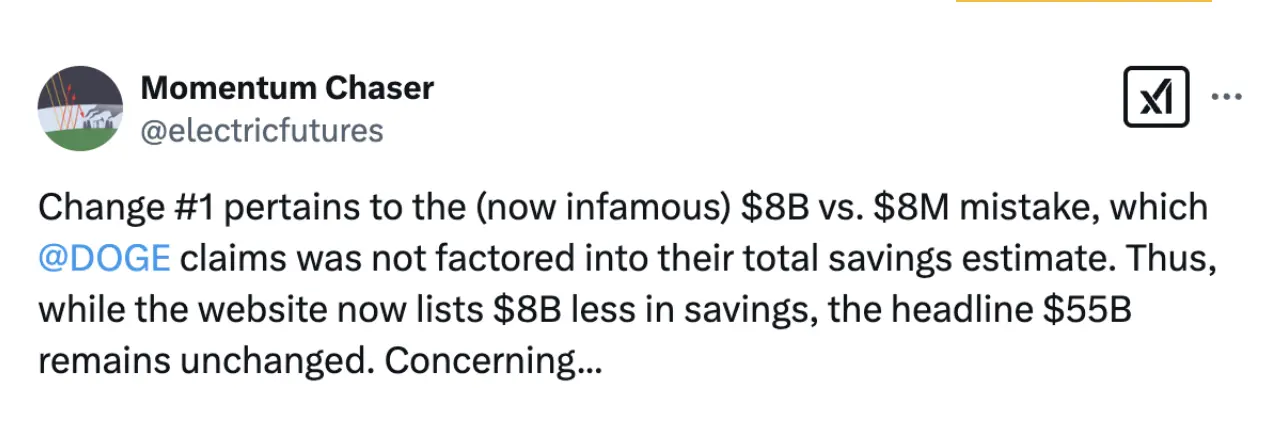
Task: Click the 'remains unchanged.' text
Action: click(x=206, y=361)
